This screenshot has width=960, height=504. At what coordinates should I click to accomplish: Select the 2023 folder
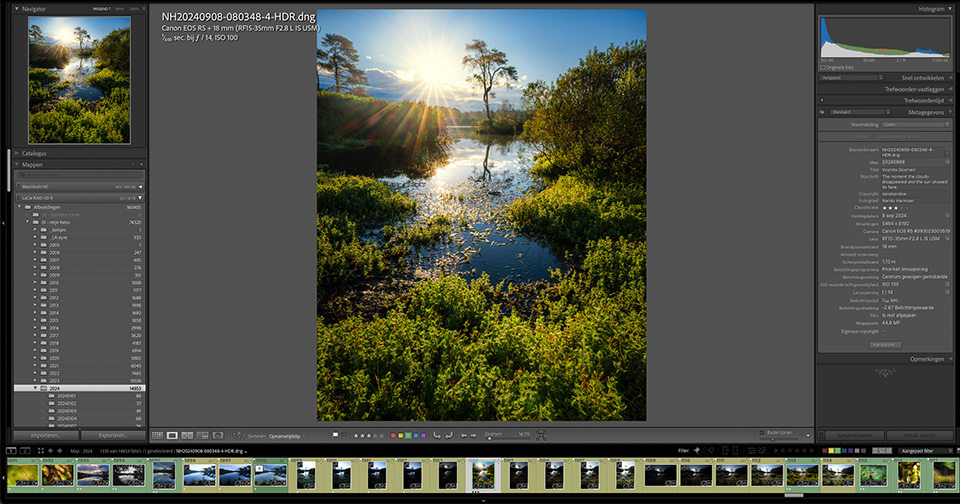80,380
